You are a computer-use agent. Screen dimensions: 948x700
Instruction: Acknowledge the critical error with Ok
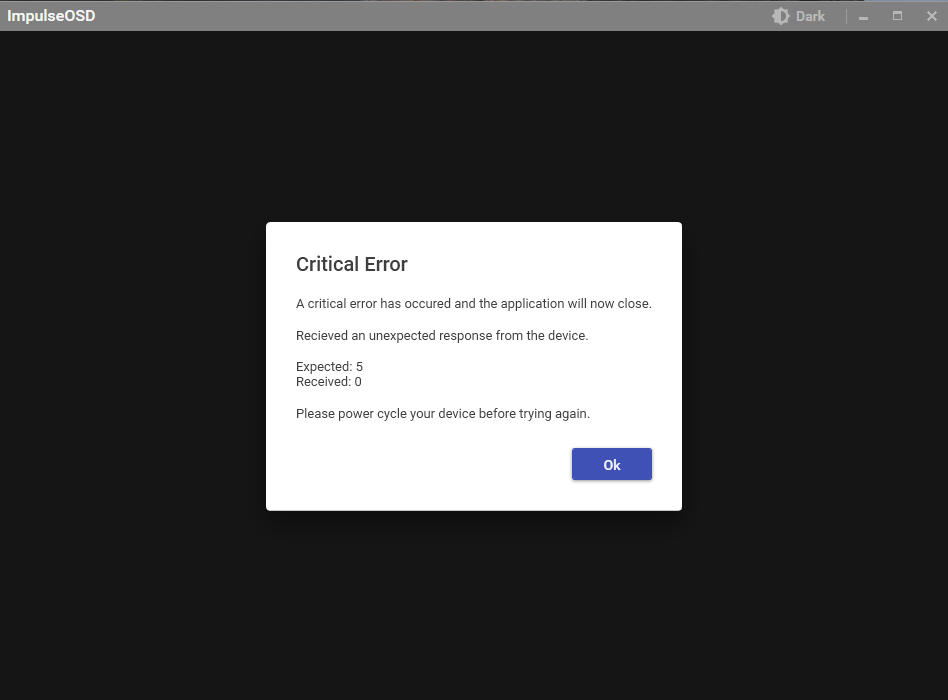point(611,464)
